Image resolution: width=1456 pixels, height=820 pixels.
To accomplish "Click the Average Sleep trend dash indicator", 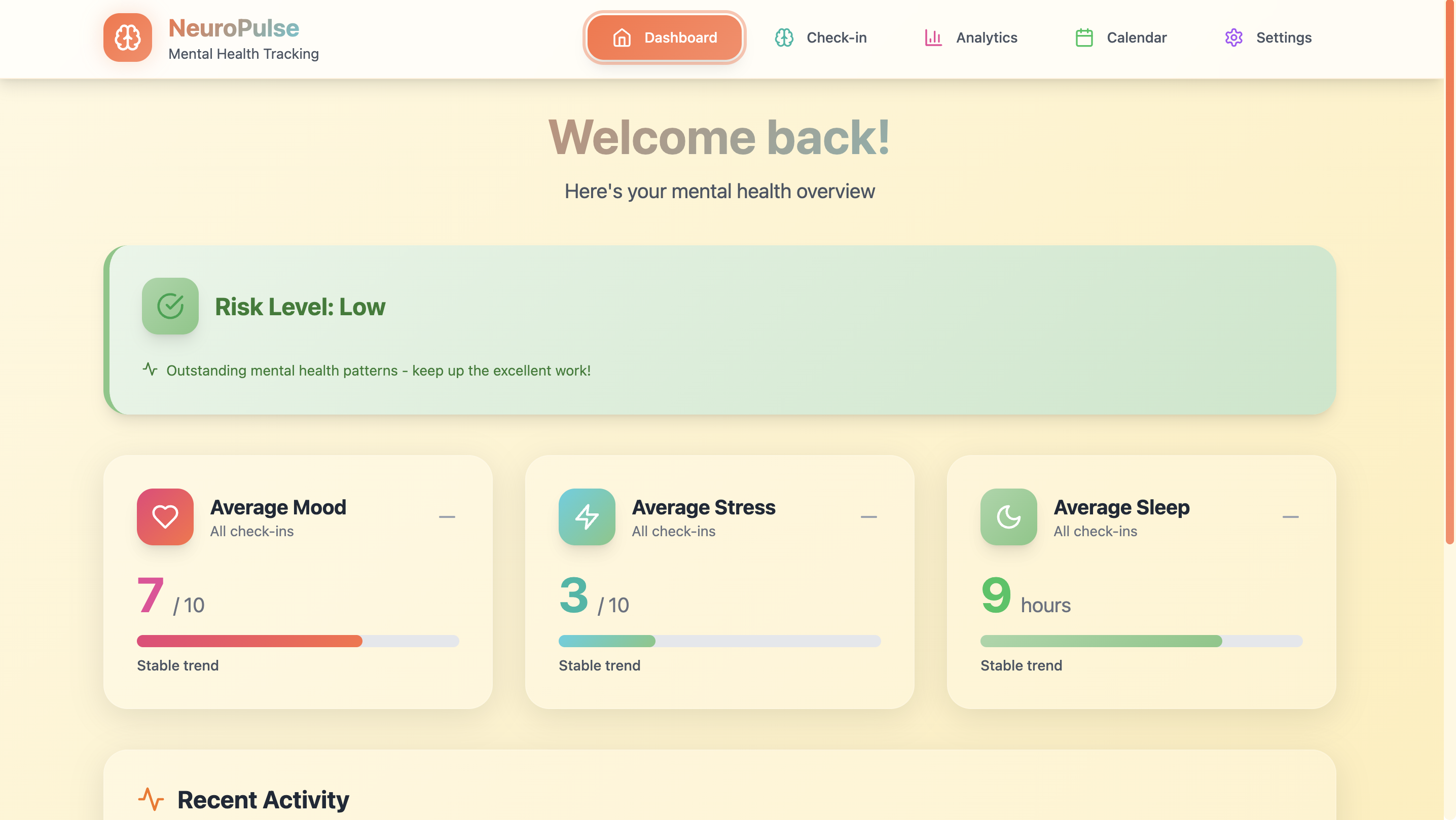I will (1290, 516).
